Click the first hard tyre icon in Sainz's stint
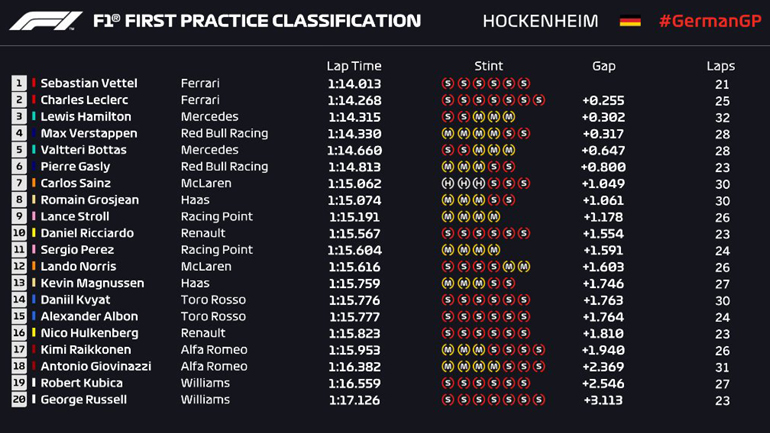The height and width of the screenshot is (433, 770). click(x=447, y=184)
